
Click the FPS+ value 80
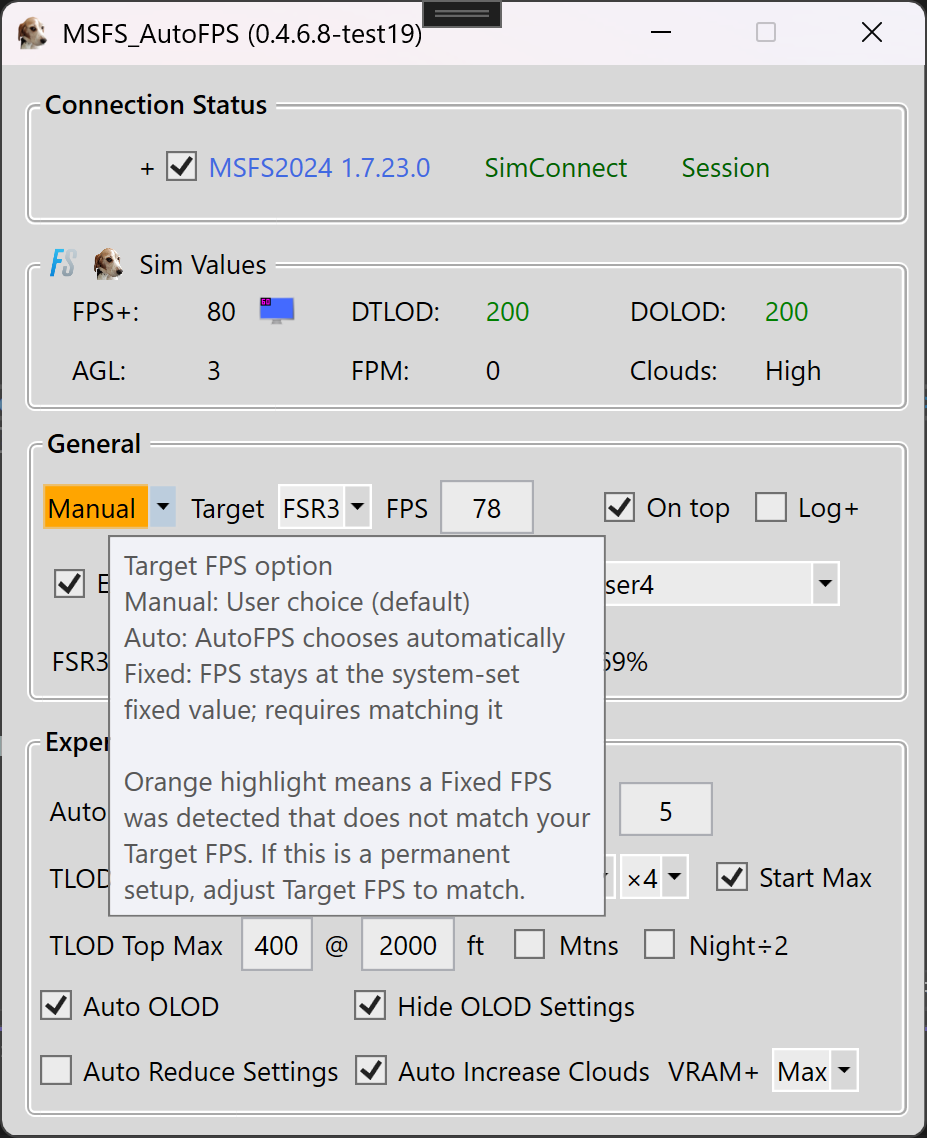tap(221, 311)
